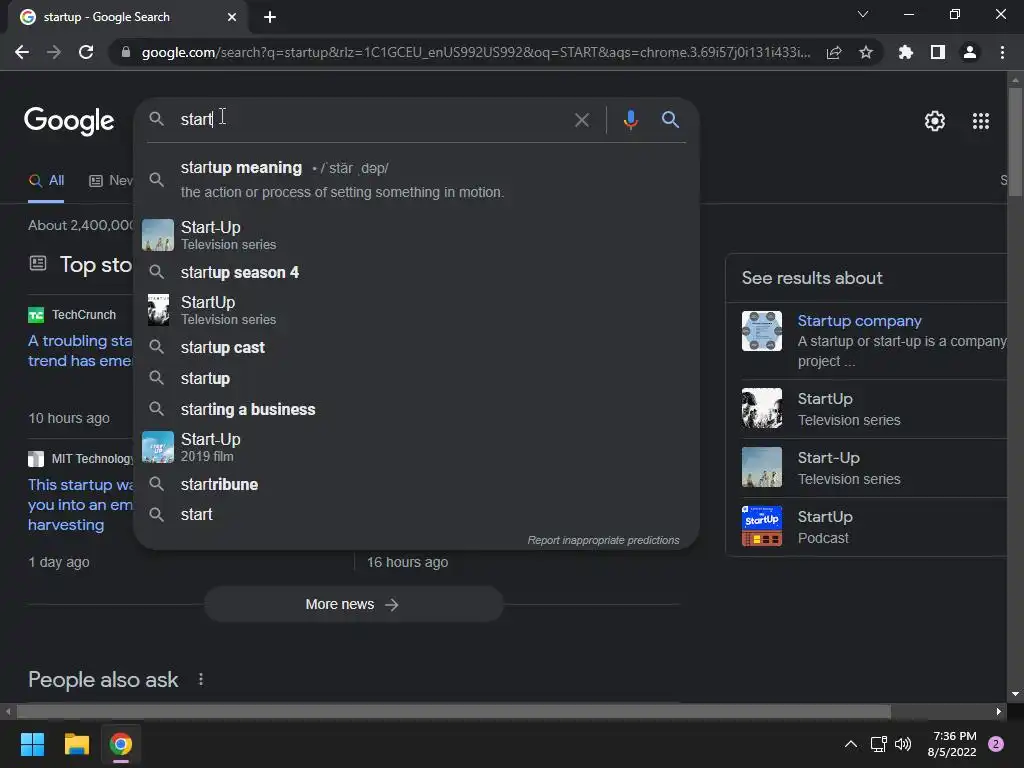The image size is (1024, 768).
Task: Click 'Report inappropriate predictions' link
Action: [603, 540]
